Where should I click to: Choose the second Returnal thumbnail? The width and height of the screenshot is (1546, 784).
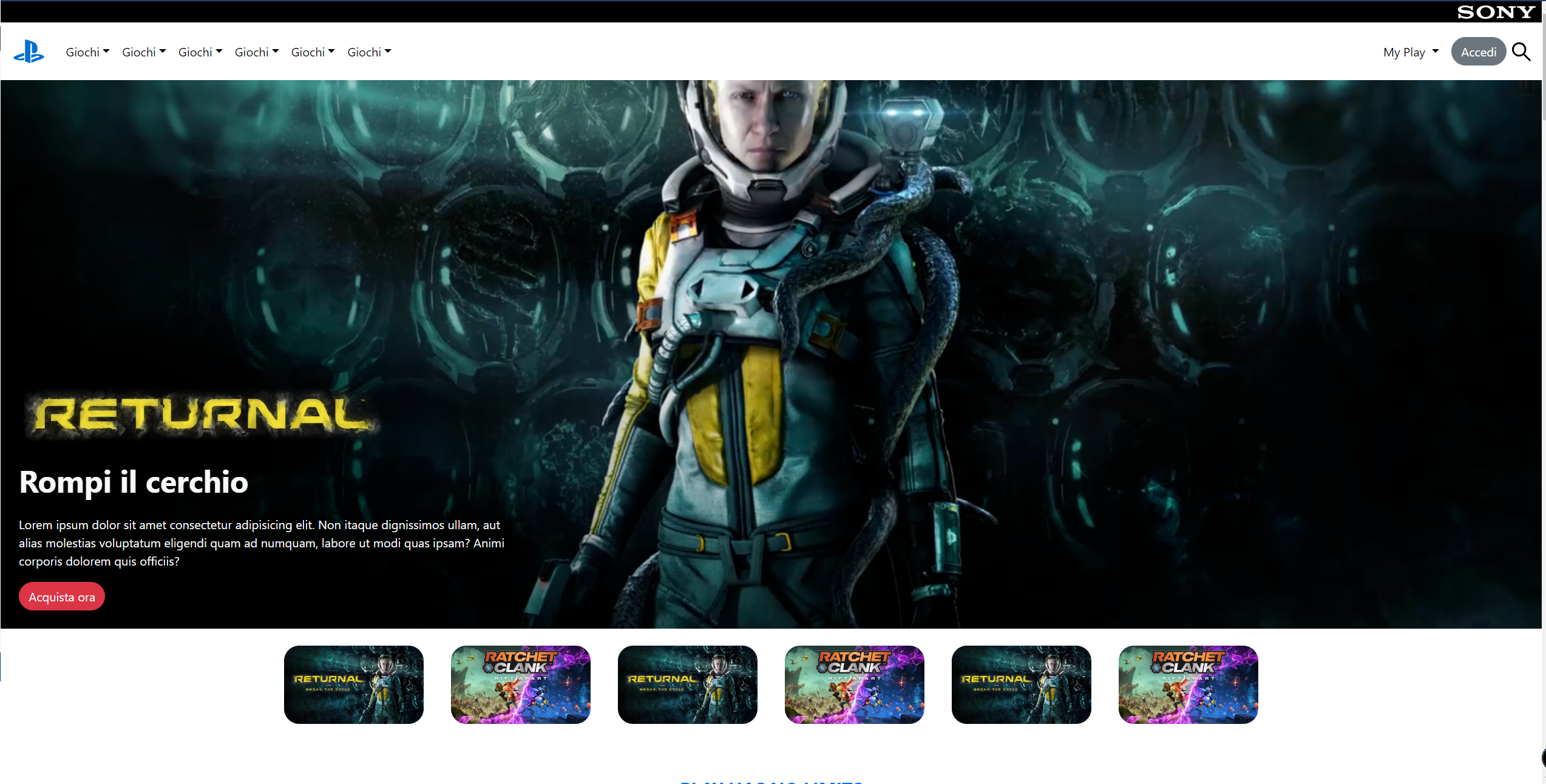click(688, 684)
